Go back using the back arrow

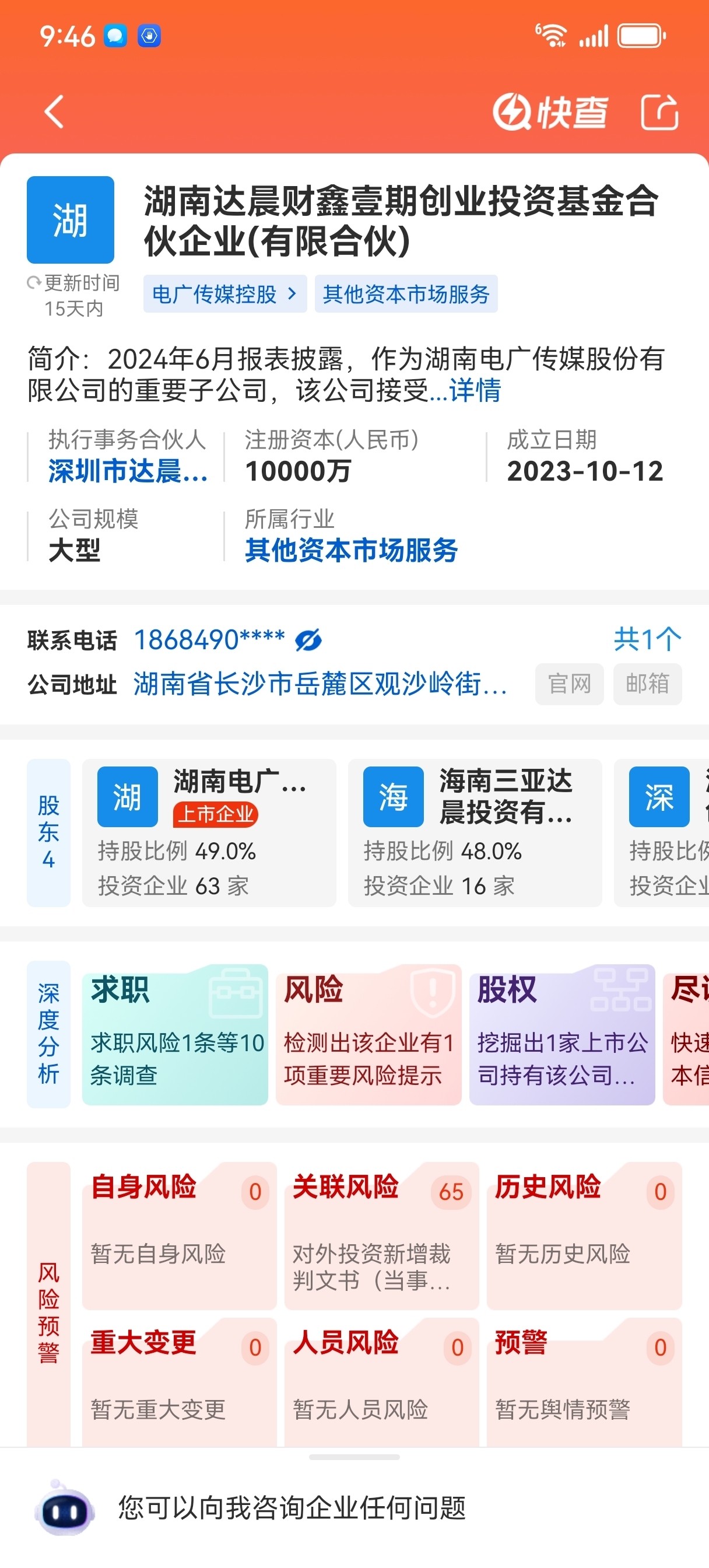(54, 112)
